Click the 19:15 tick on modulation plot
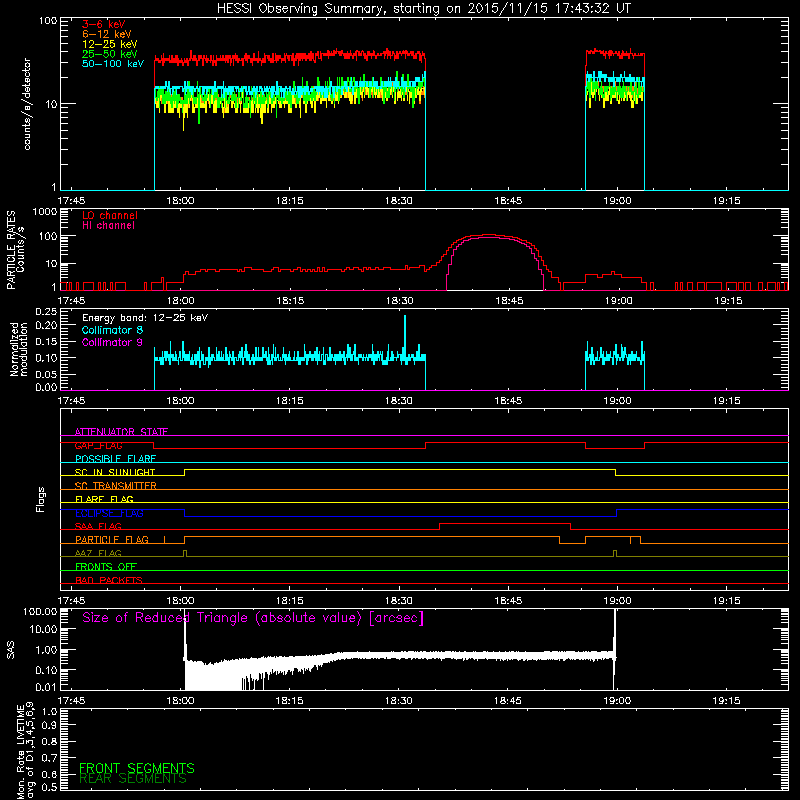The width and height of the screenshot is (800, 800). click(727, 401)
